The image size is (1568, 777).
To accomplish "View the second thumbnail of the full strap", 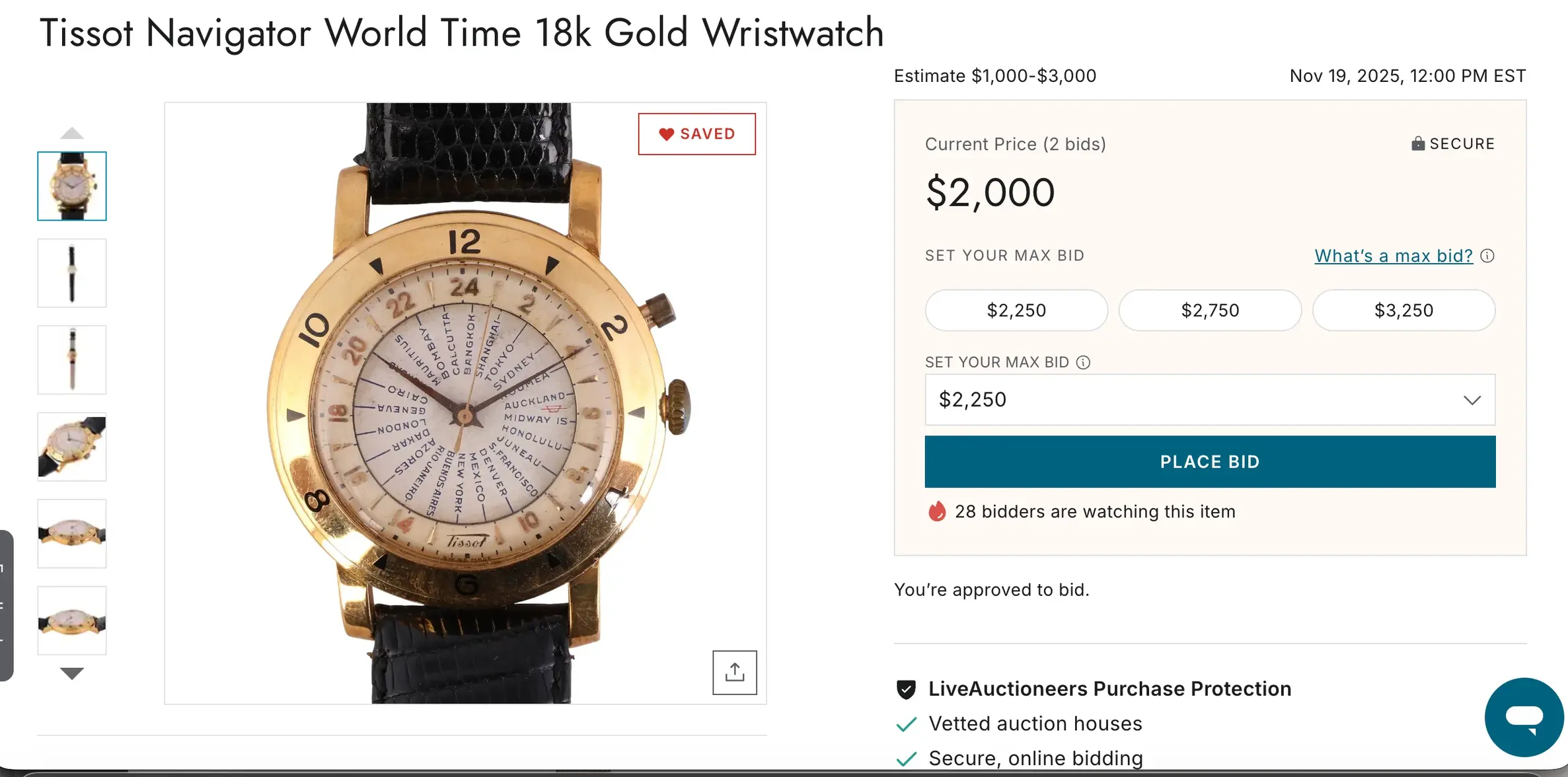I will click(72, 273).
